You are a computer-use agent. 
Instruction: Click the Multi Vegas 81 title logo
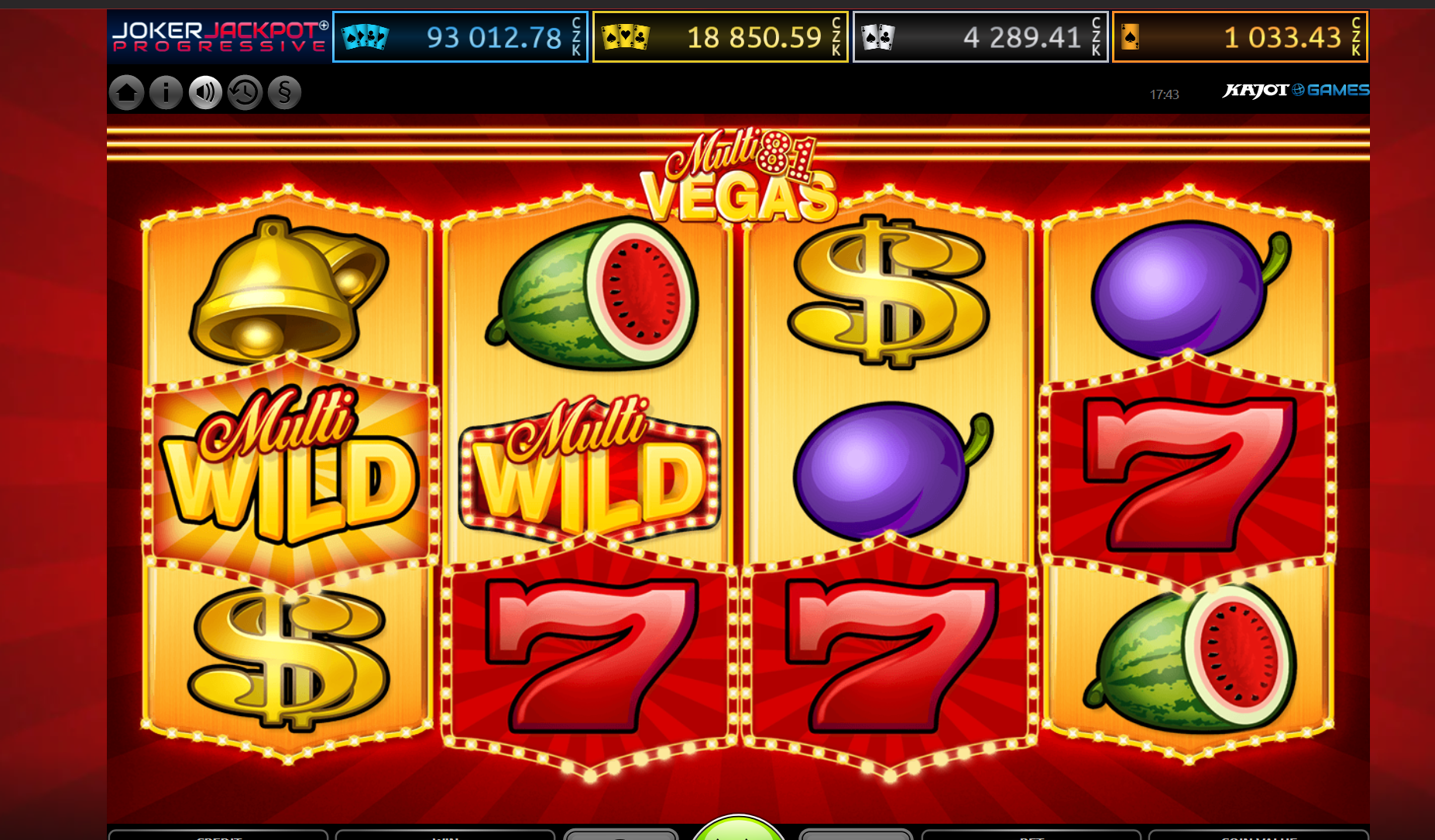740,177
